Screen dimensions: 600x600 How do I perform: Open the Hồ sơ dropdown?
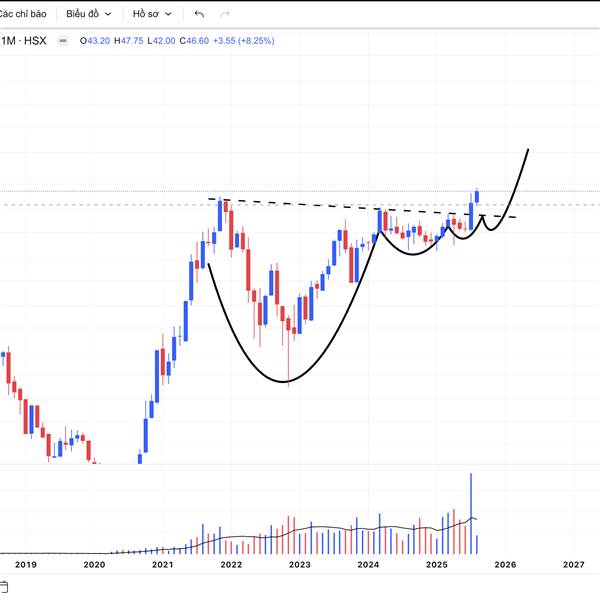152,14
